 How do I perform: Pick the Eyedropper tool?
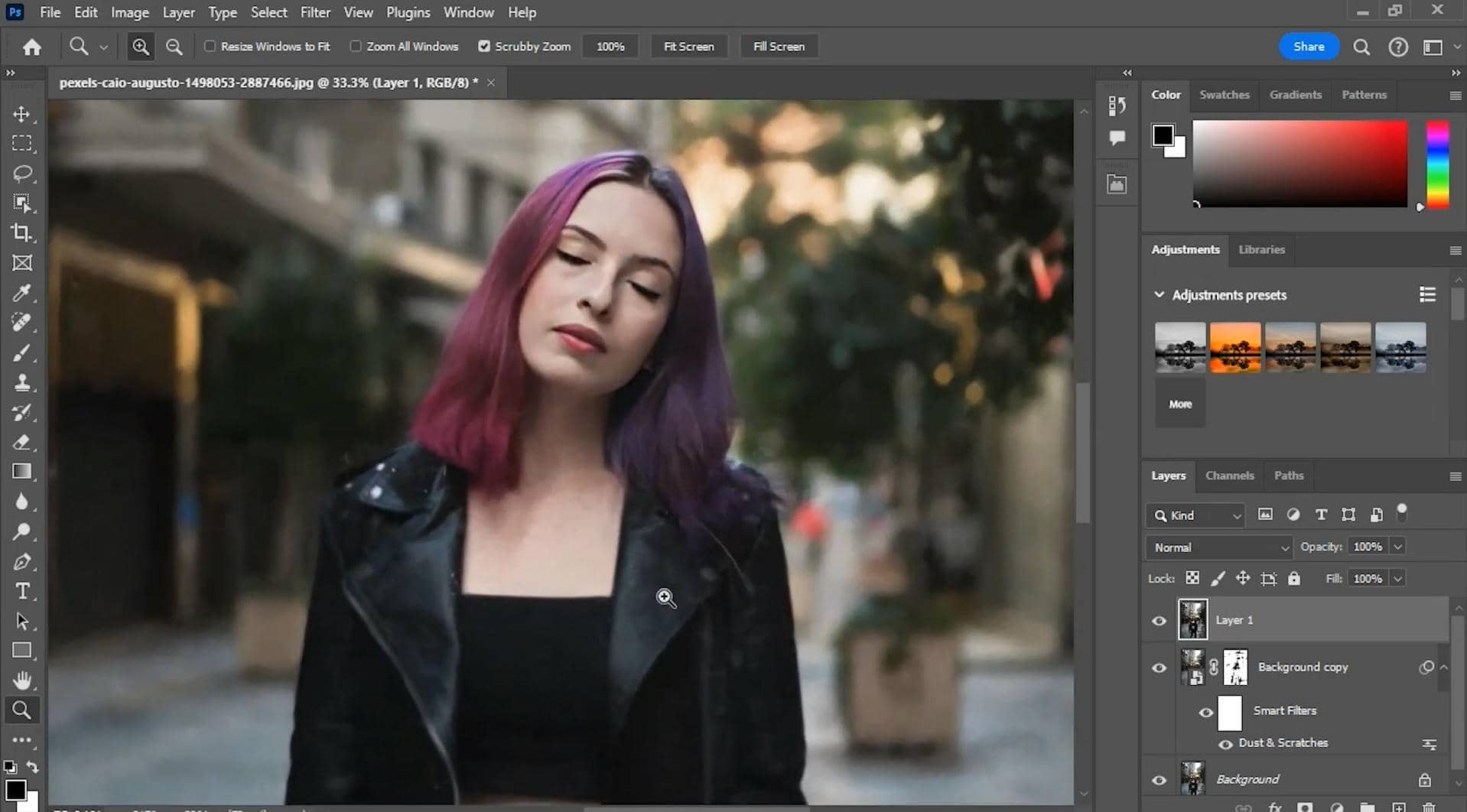[22, 293]
